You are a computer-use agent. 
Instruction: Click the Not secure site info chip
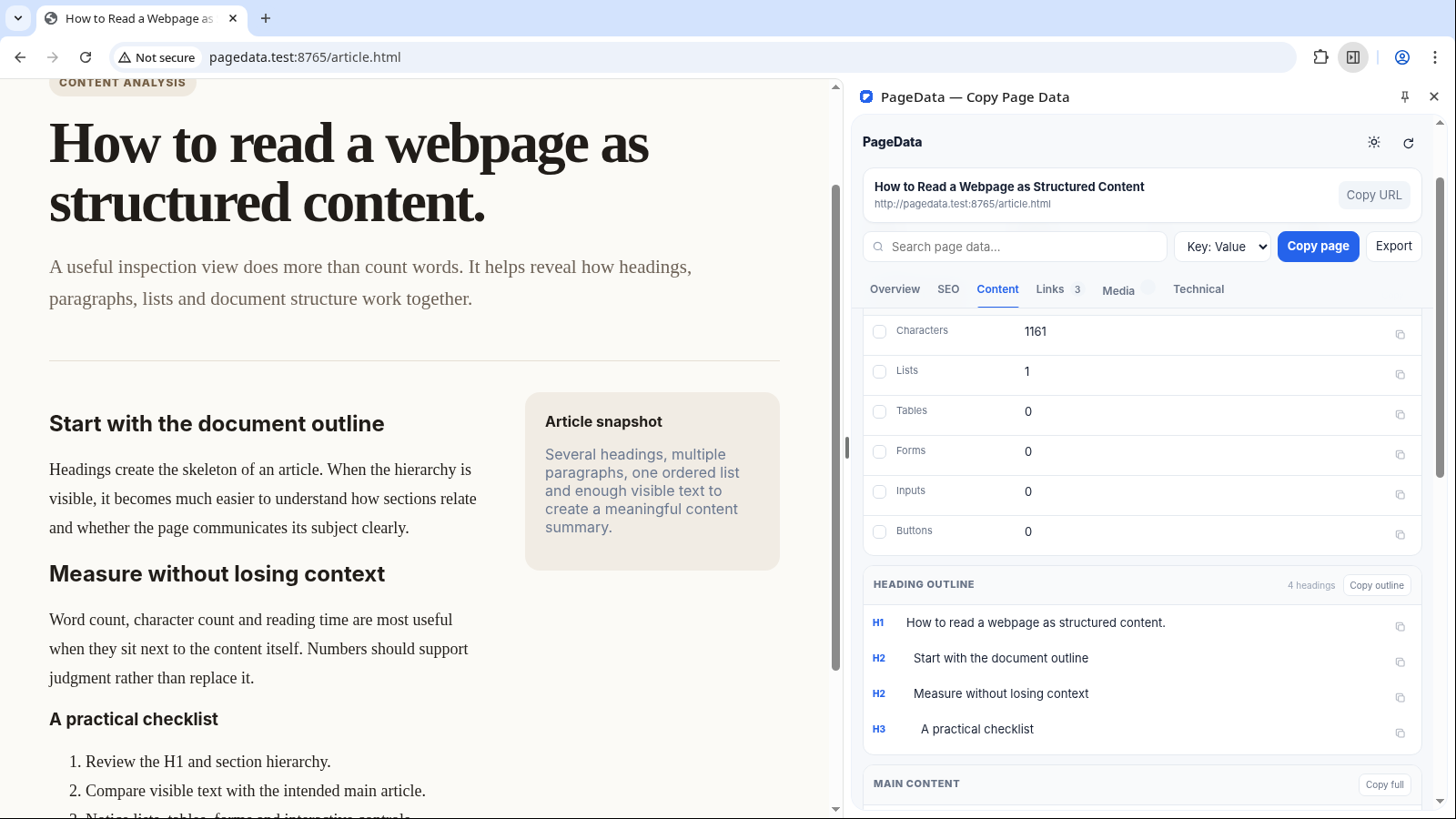157,57
